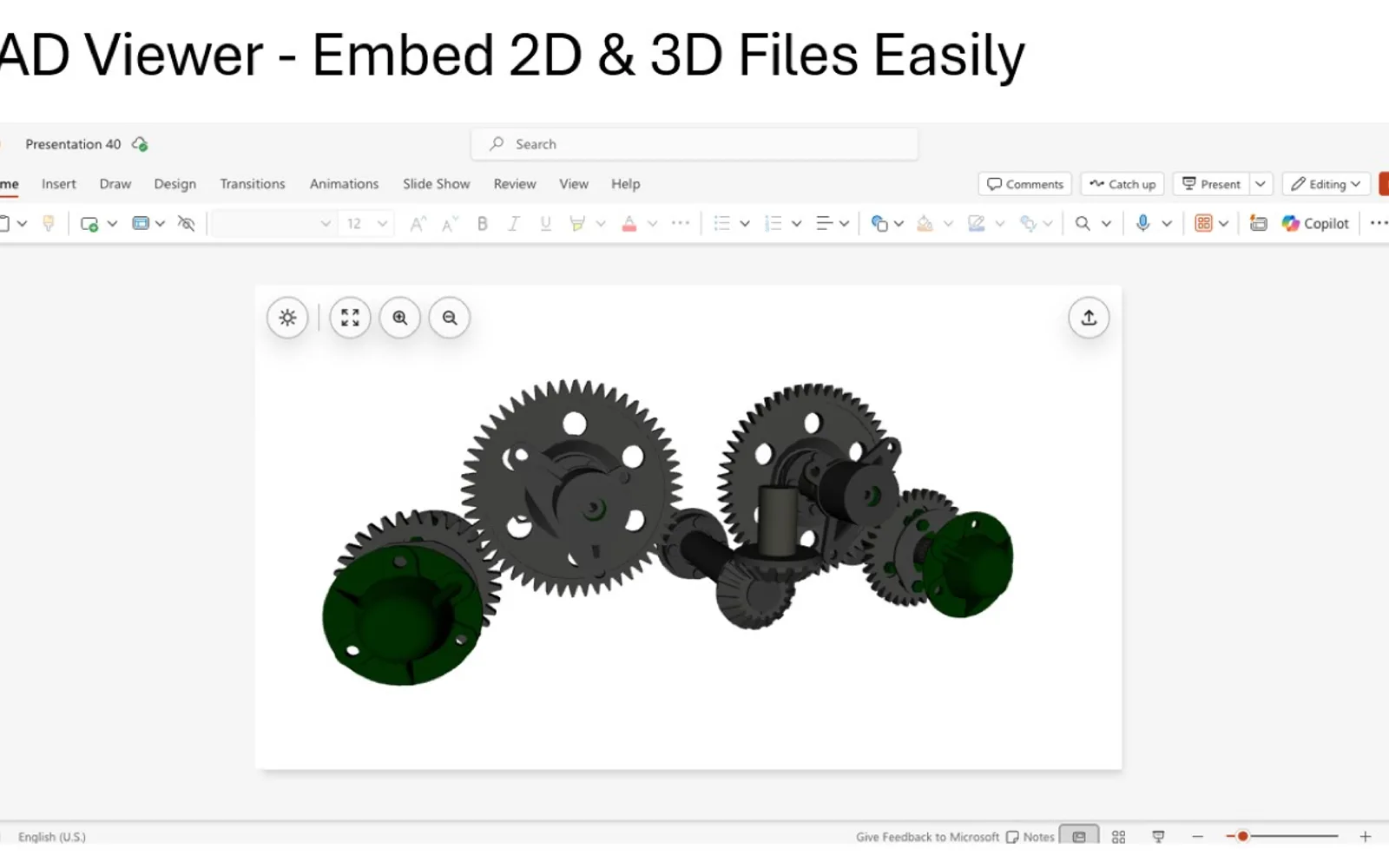Click the Dictate microphone icon
This screenshot has width=1389, height=868.
click(1143, 224)
